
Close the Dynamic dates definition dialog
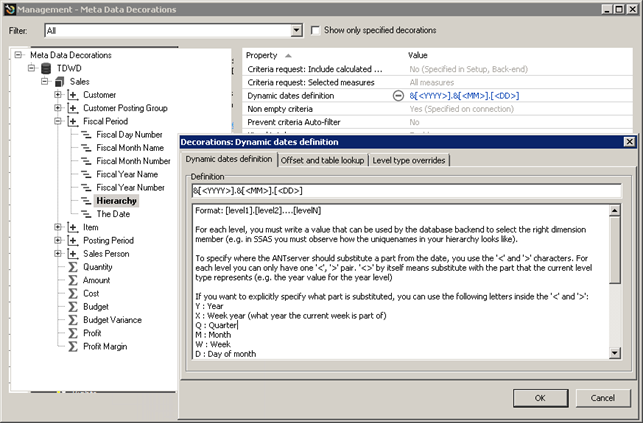629,142
